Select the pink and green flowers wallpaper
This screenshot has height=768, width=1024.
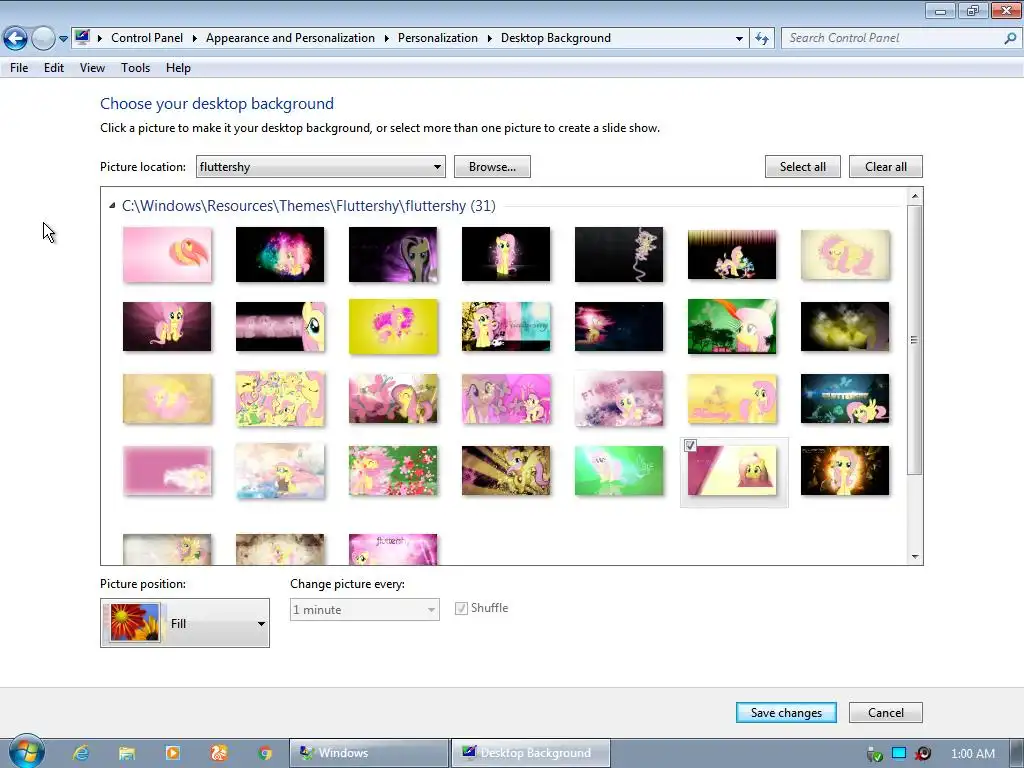pos(393,471)
